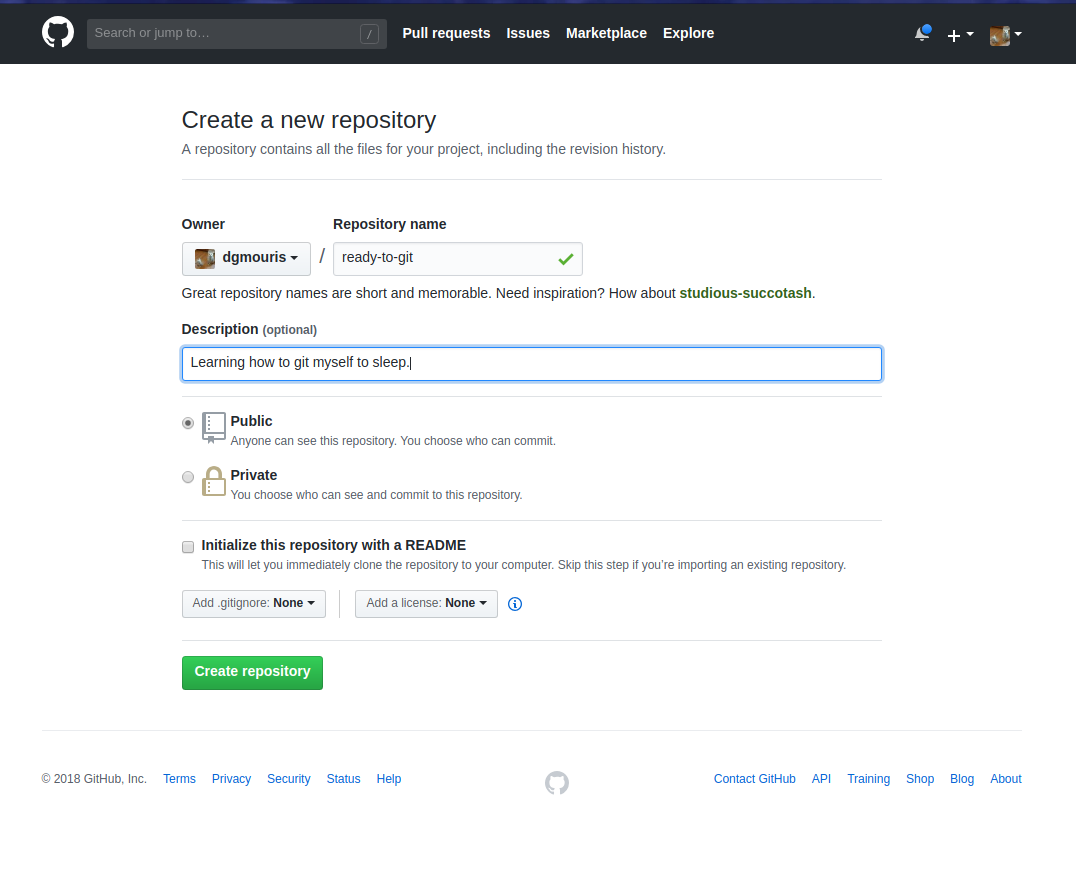
Task: Click the slash shortcut icon in search
Action: pyautogui.click(x=369, y=34)
